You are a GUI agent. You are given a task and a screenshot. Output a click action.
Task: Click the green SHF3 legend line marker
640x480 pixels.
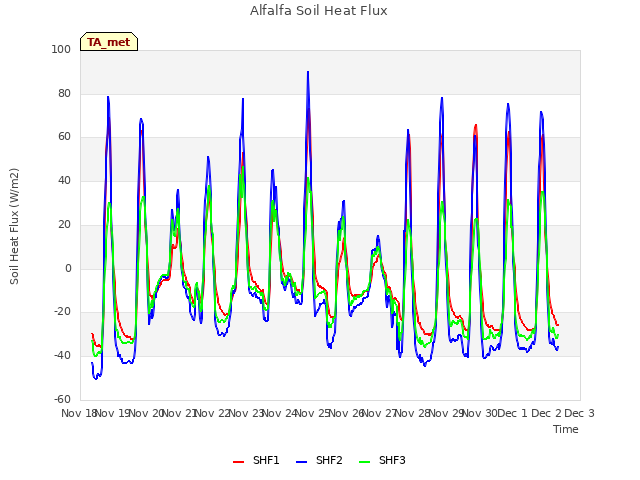pyautogui.click(x=364, y=462)
